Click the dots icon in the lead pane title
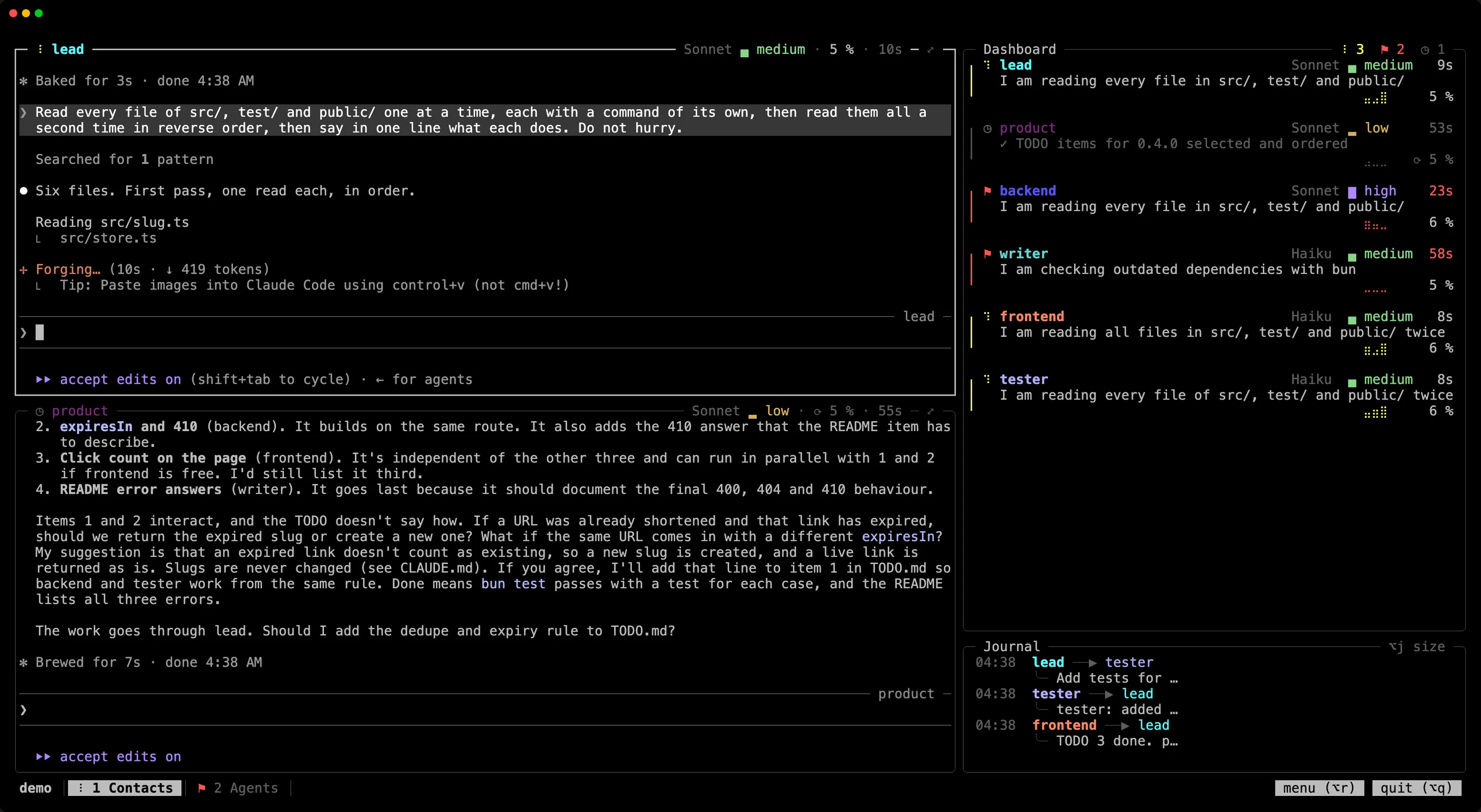 [x=40, y=50]
